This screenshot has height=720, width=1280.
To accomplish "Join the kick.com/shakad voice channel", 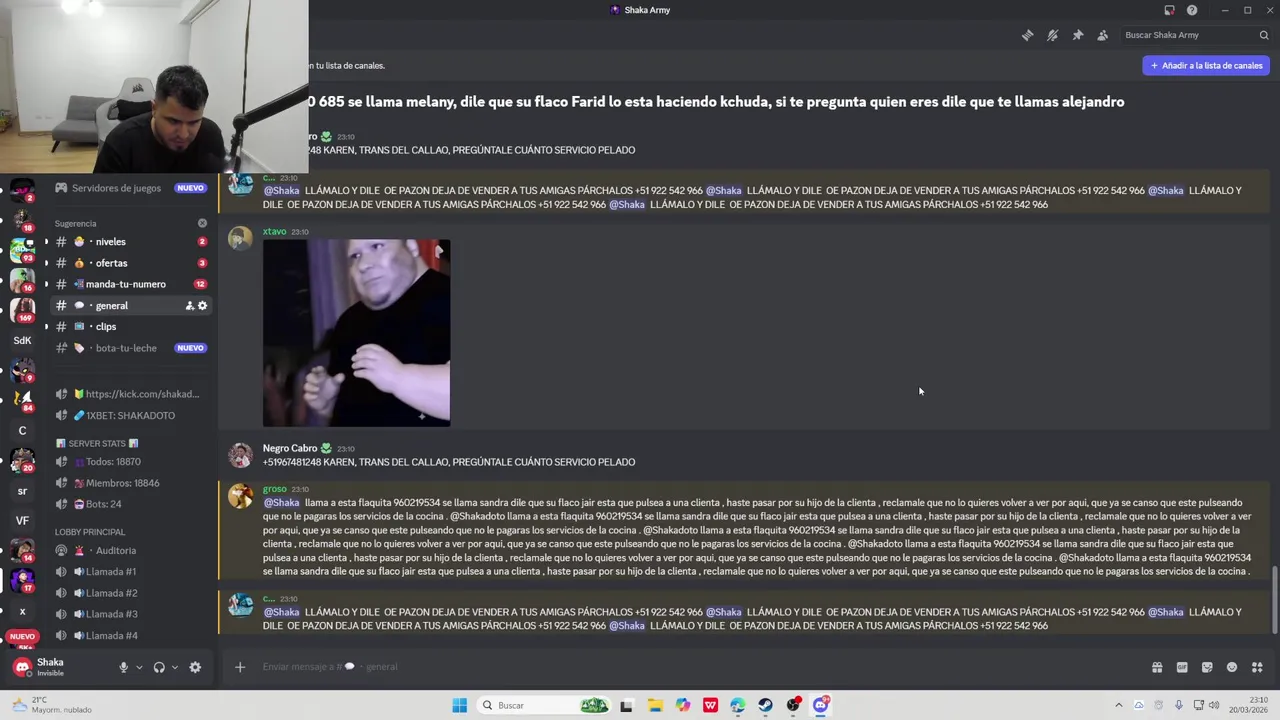I will tap(130, 394).
